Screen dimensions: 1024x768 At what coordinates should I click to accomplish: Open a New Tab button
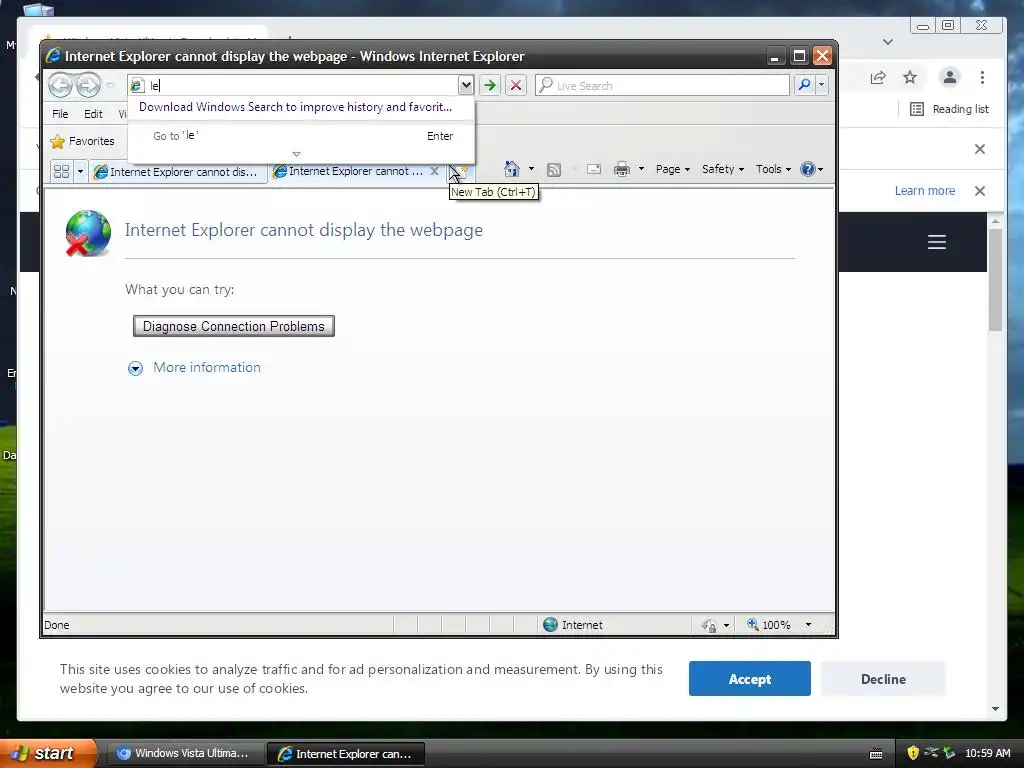pyautogui.click(x=459, y=172)
